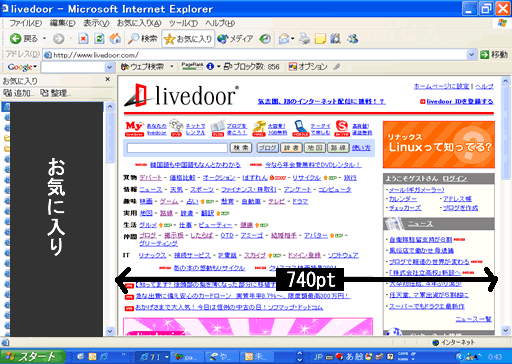Viewport: 512px width, 364px height.
Task: Open the お気に入り menu in the menu bar
Action: [139, 23]
